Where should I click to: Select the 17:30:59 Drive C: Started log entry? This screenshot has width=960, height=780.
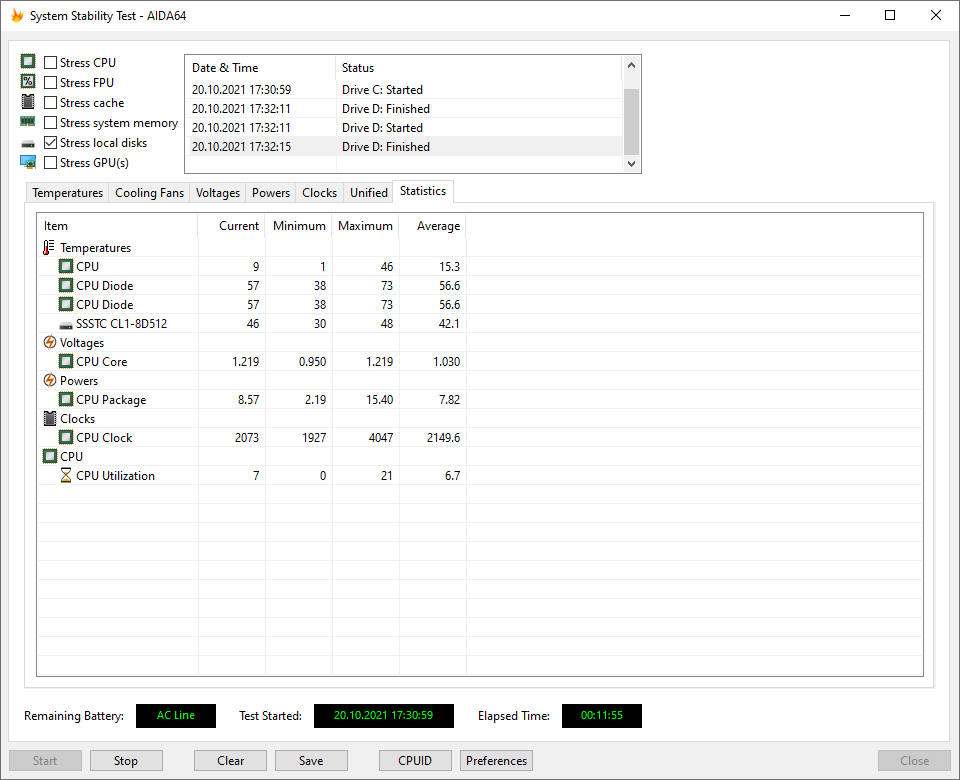click(x=405, y=89)
